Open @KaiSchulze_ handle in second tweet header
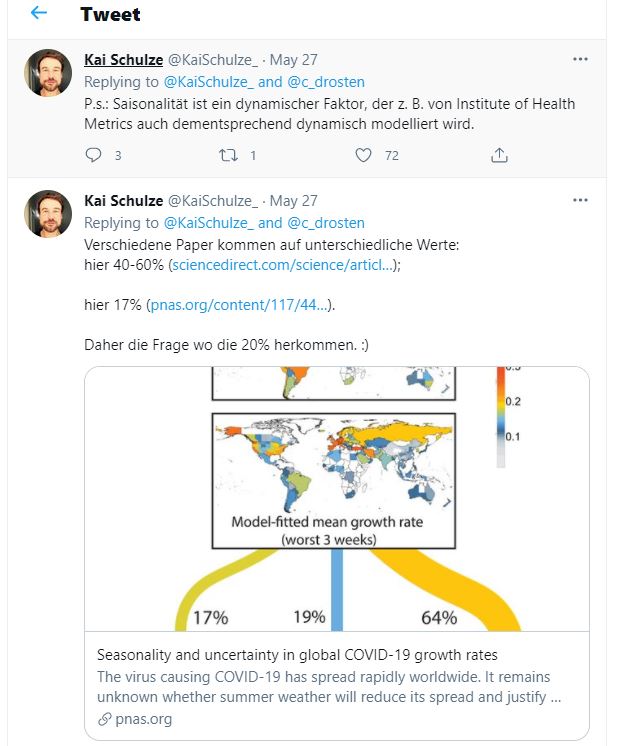Image resolution: width=623 pixels, height=746 pixels. pos(213,201)
